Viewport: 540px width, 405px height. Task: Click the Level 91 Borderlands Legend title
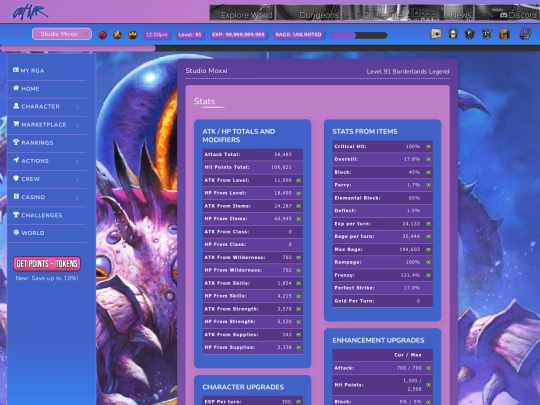tap(408, 72)
